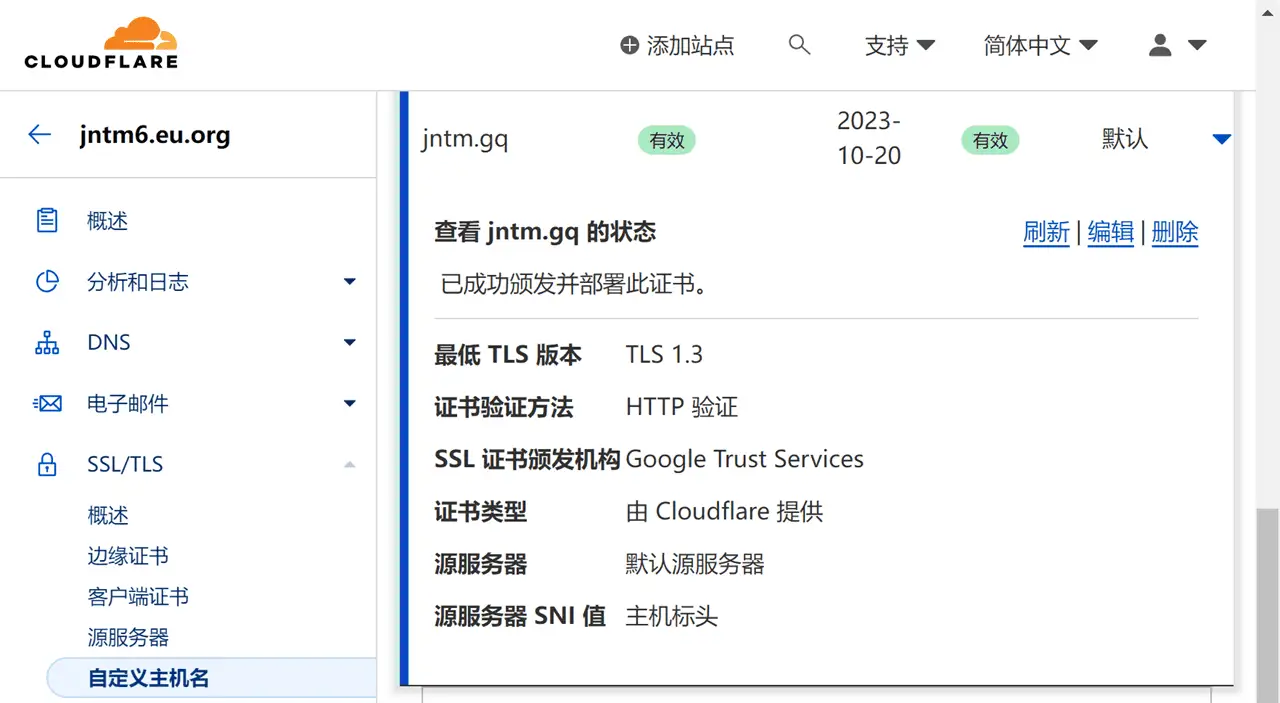Viewport: 1280px width, 703px height.
Task: Select 客户端证书 in the sidebar
Action: coord(138,597)
